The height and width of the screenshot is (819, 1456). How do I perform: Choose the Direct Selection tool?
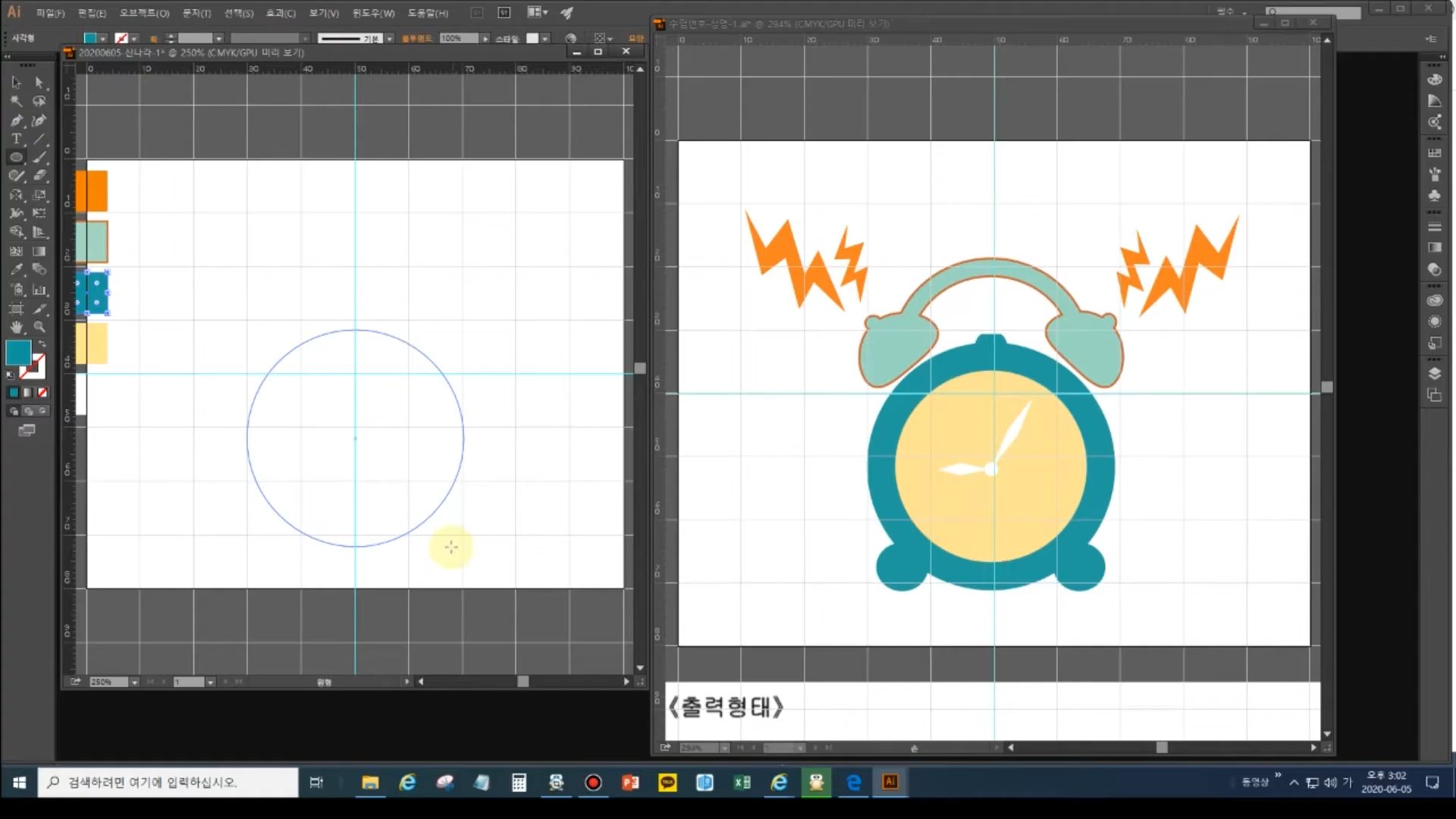tap(39, 83)
